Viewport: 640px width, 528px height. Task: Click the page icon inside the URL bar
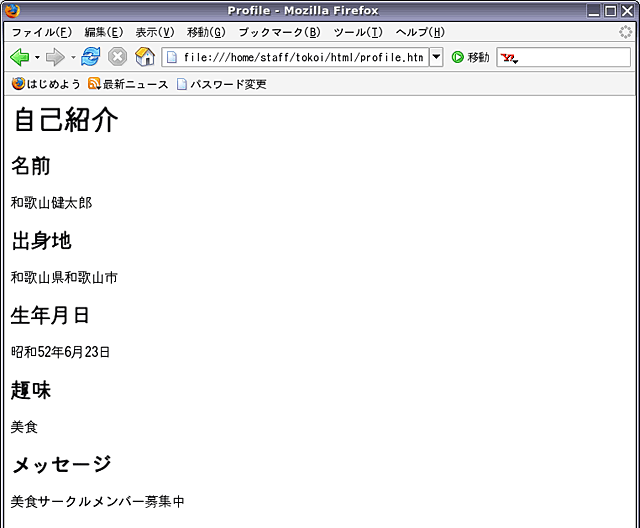point(172,57)
